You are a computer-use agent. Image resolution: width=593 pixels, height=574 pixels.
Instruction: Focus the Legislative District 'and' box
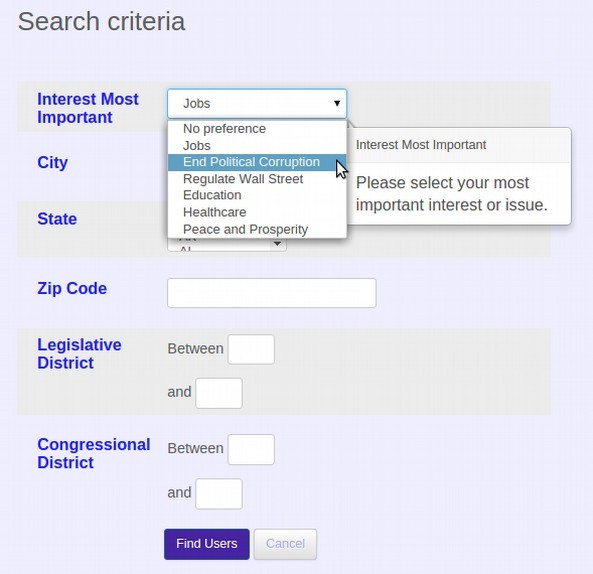click(x=219, y=393)
